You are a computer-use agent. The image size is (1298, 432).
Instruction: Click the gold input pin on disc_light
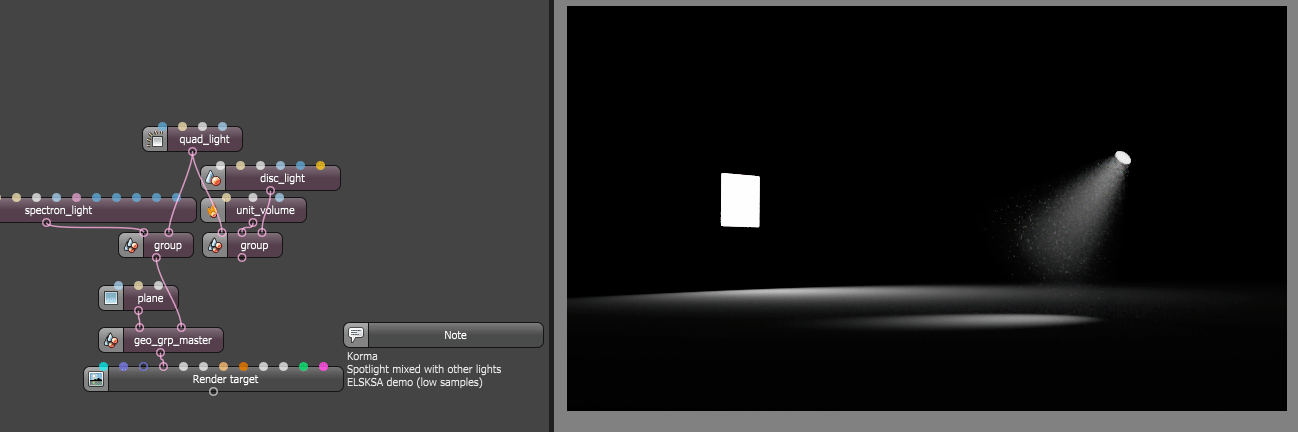click(320, 165)
